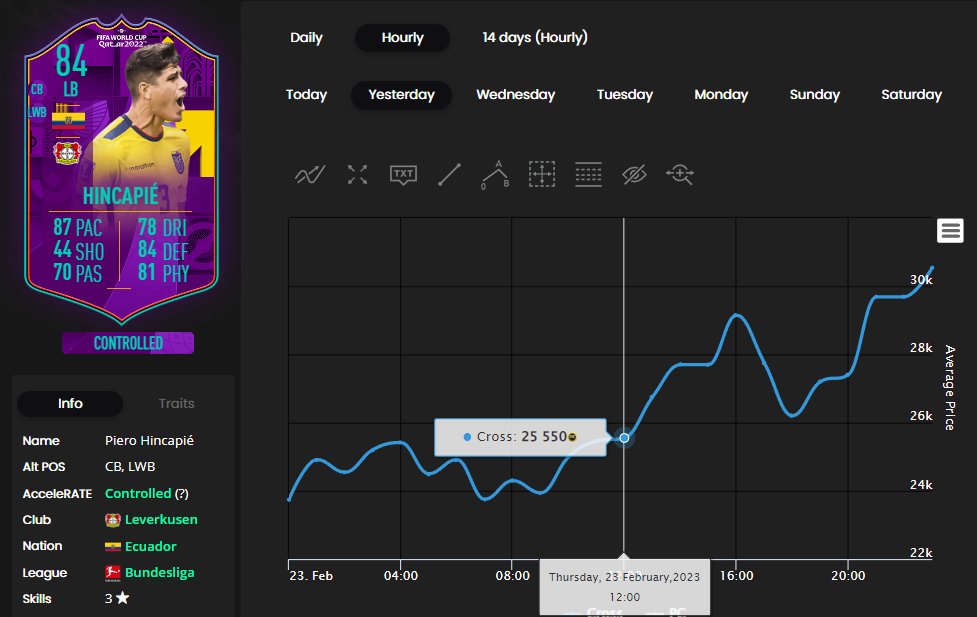The width and height of the screenshot is (977, 617).
Task: Click the 20:00 axis label
Action: (848, 576)
